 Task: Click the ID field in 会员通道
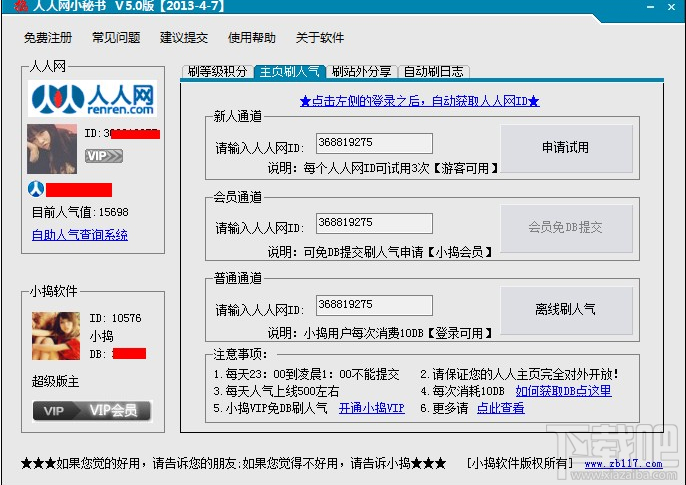374,223
